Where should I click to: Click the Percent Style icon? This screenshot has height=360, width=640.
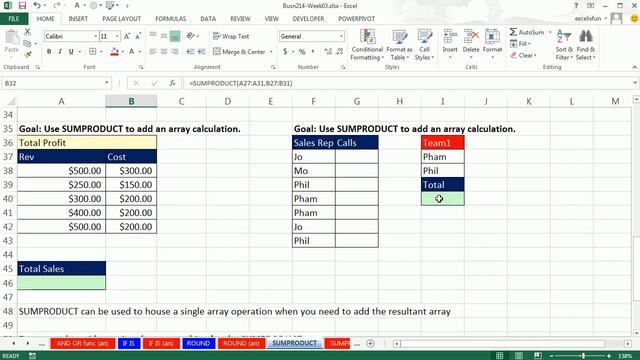point(302,52)
